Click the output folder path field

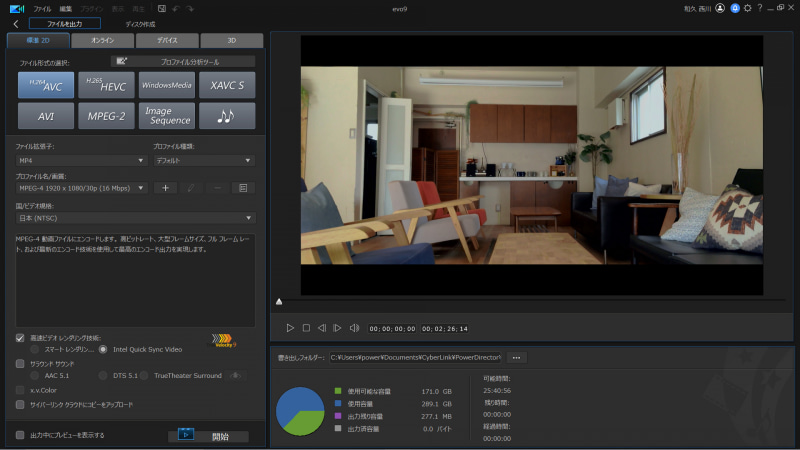pyautogui.click(x=415, y=358)
